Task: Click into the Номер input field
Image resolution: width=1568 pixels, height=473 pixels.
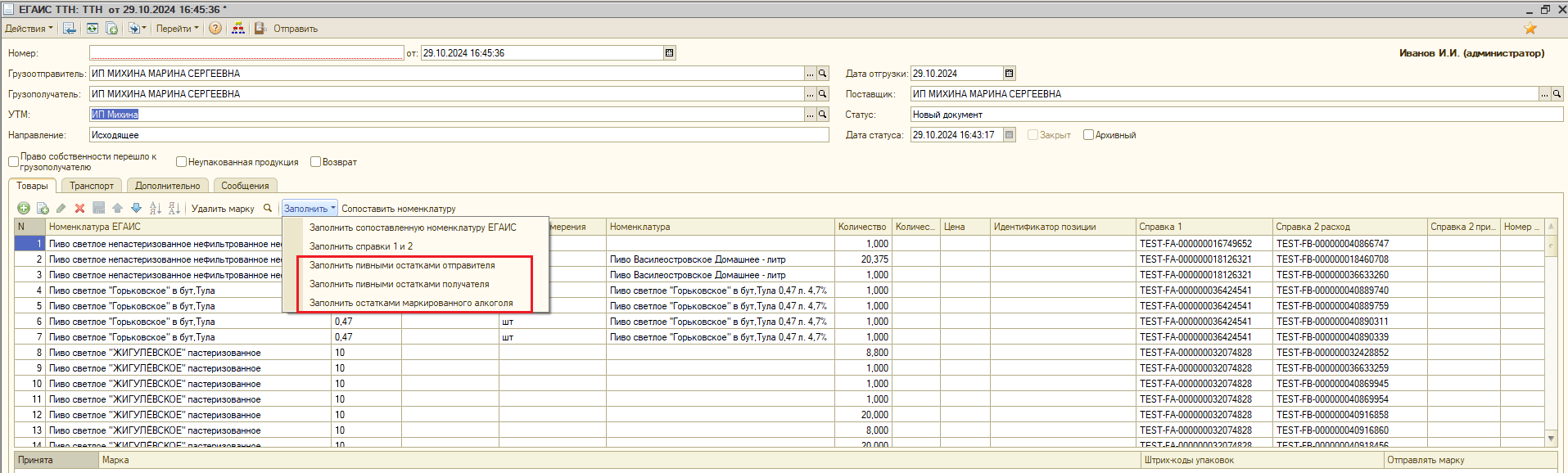Action: click(246, 53)
